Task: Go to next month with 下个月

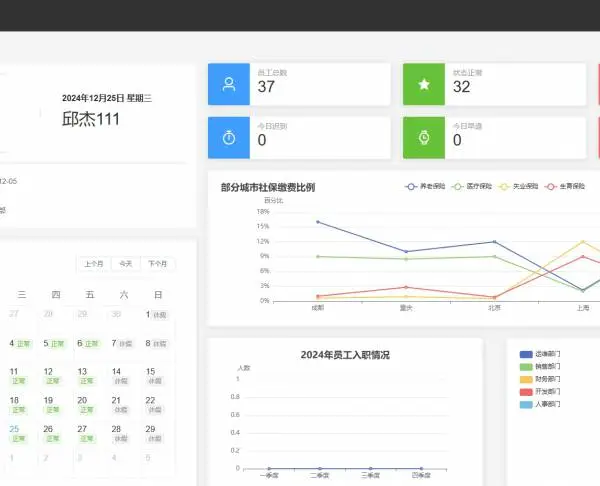Action: pos(158,264)
